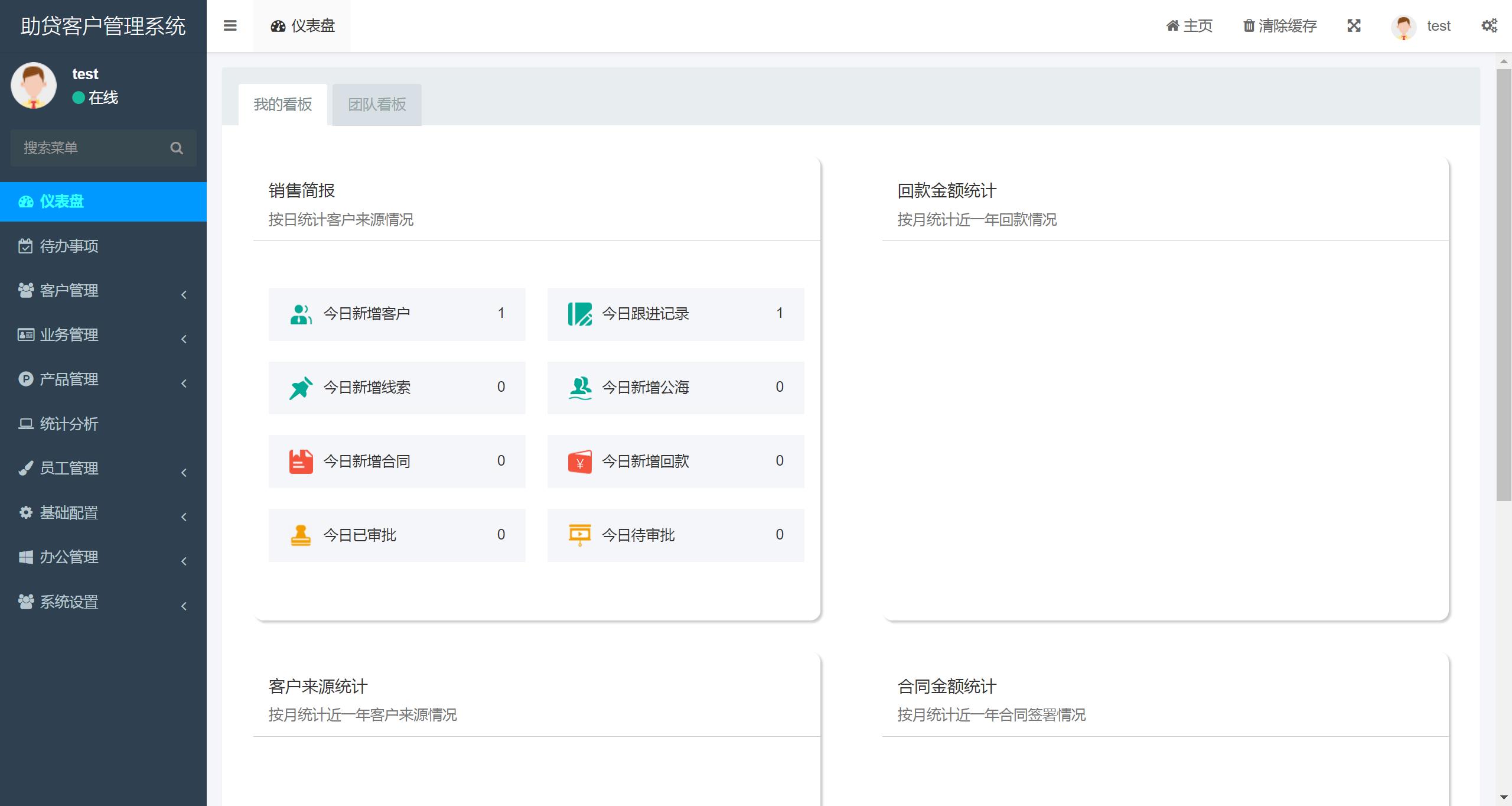Click 今日新增客户 people icon
Image resolution: width=1512 pixels, height=806 pixels.
click(301, 314)
